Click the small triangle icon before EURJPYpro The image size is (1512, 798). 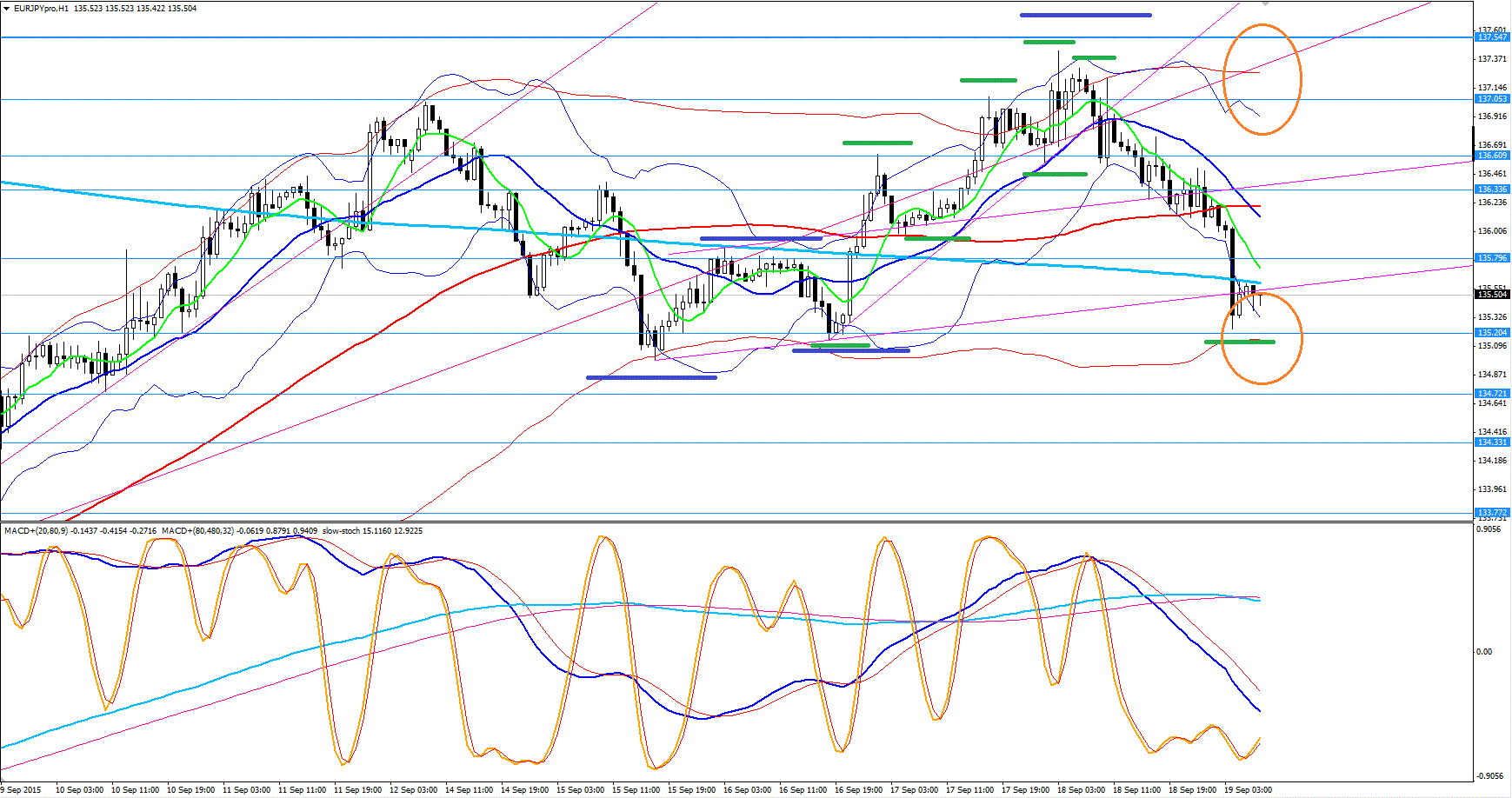point(7,9)
